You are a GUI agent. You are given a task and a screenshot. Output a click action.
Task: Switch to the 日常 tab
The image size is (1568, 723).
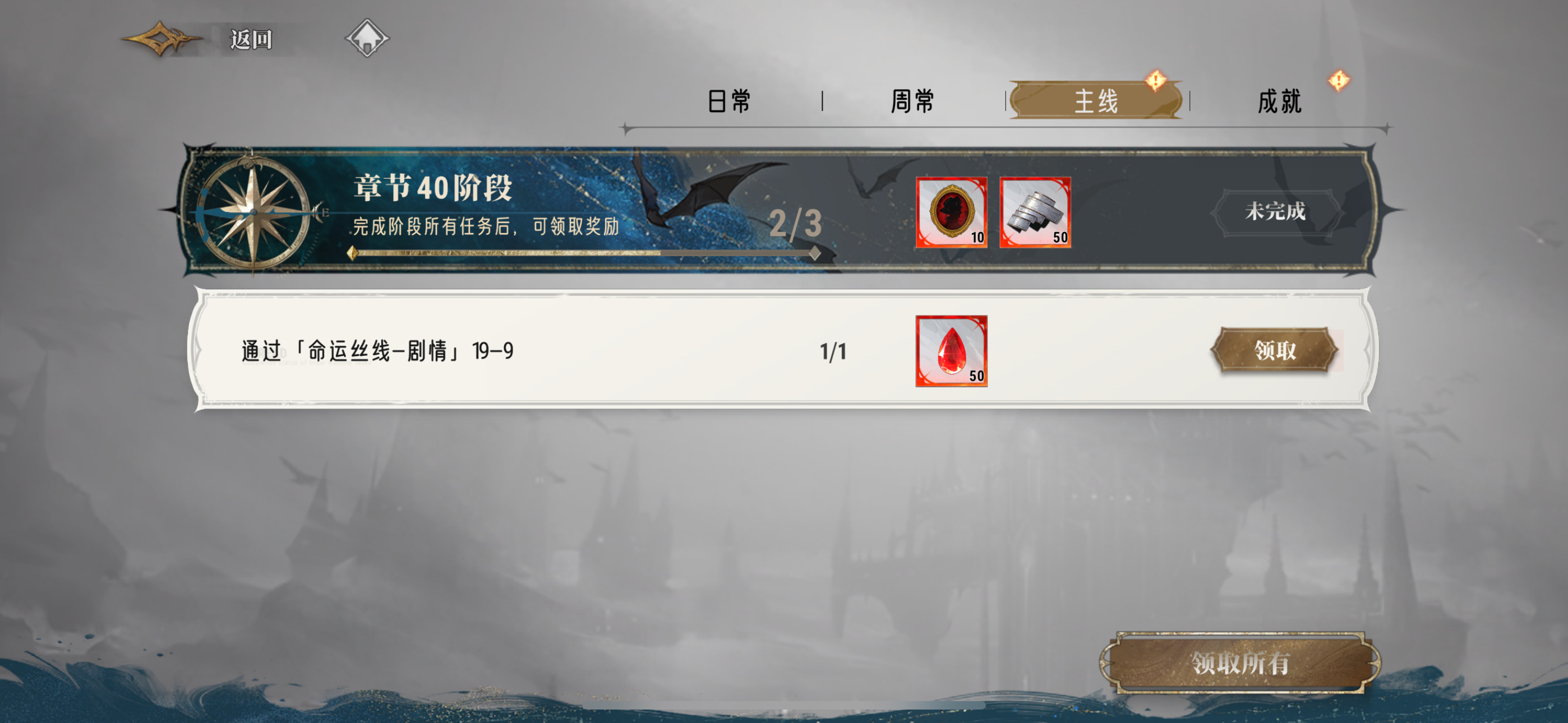728,100
